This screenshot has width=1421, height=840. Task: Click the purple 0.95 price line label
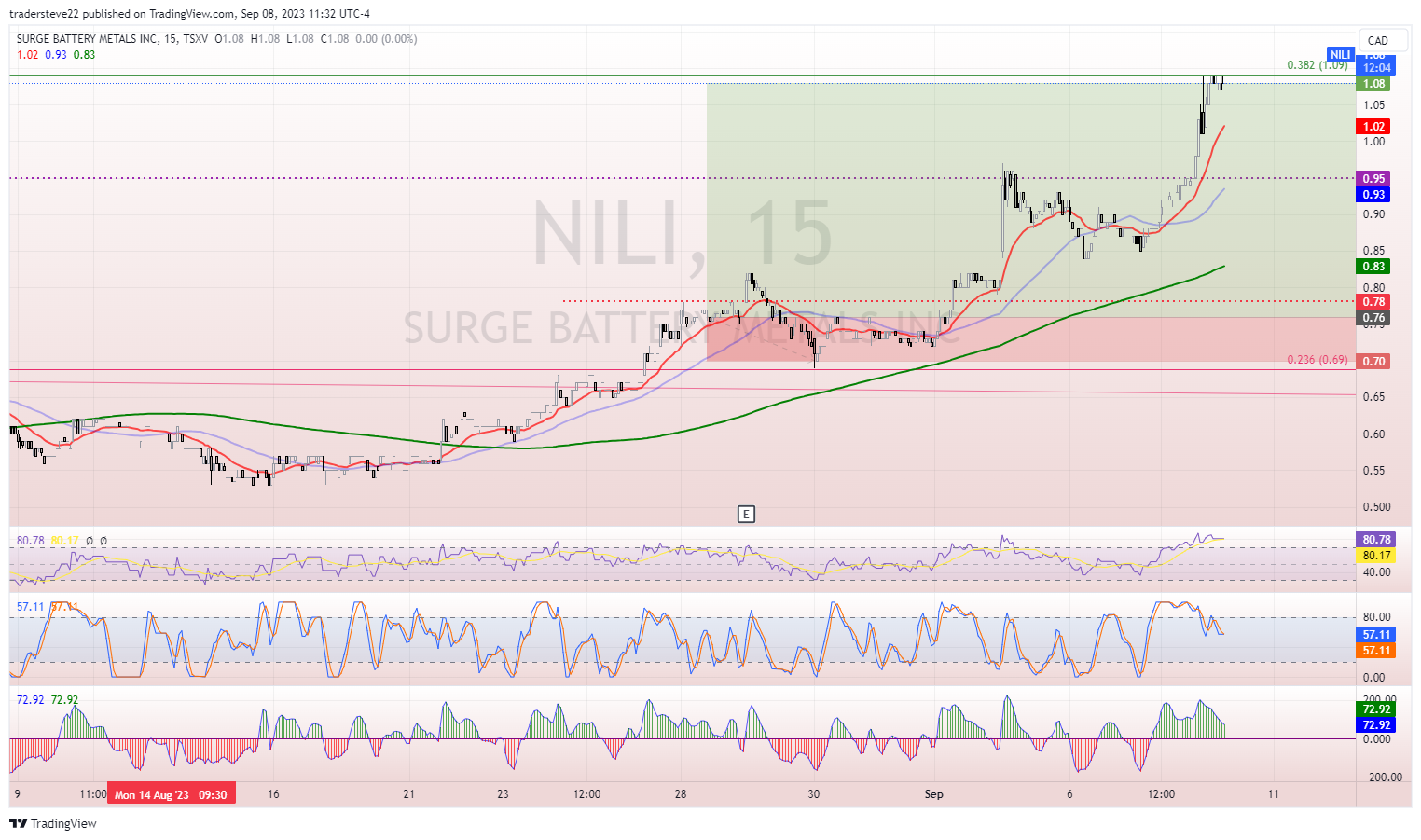pos(1373,179)
